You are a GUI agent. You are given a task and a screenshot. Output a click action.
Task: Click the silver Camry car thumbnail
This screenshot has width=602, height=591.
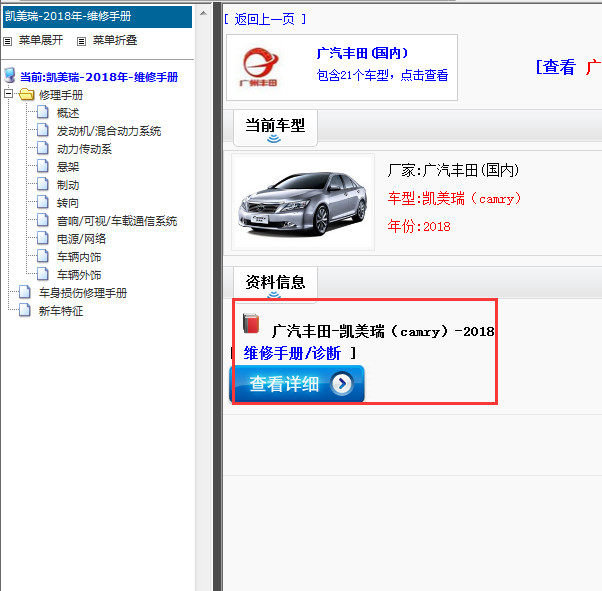point(303,202)
